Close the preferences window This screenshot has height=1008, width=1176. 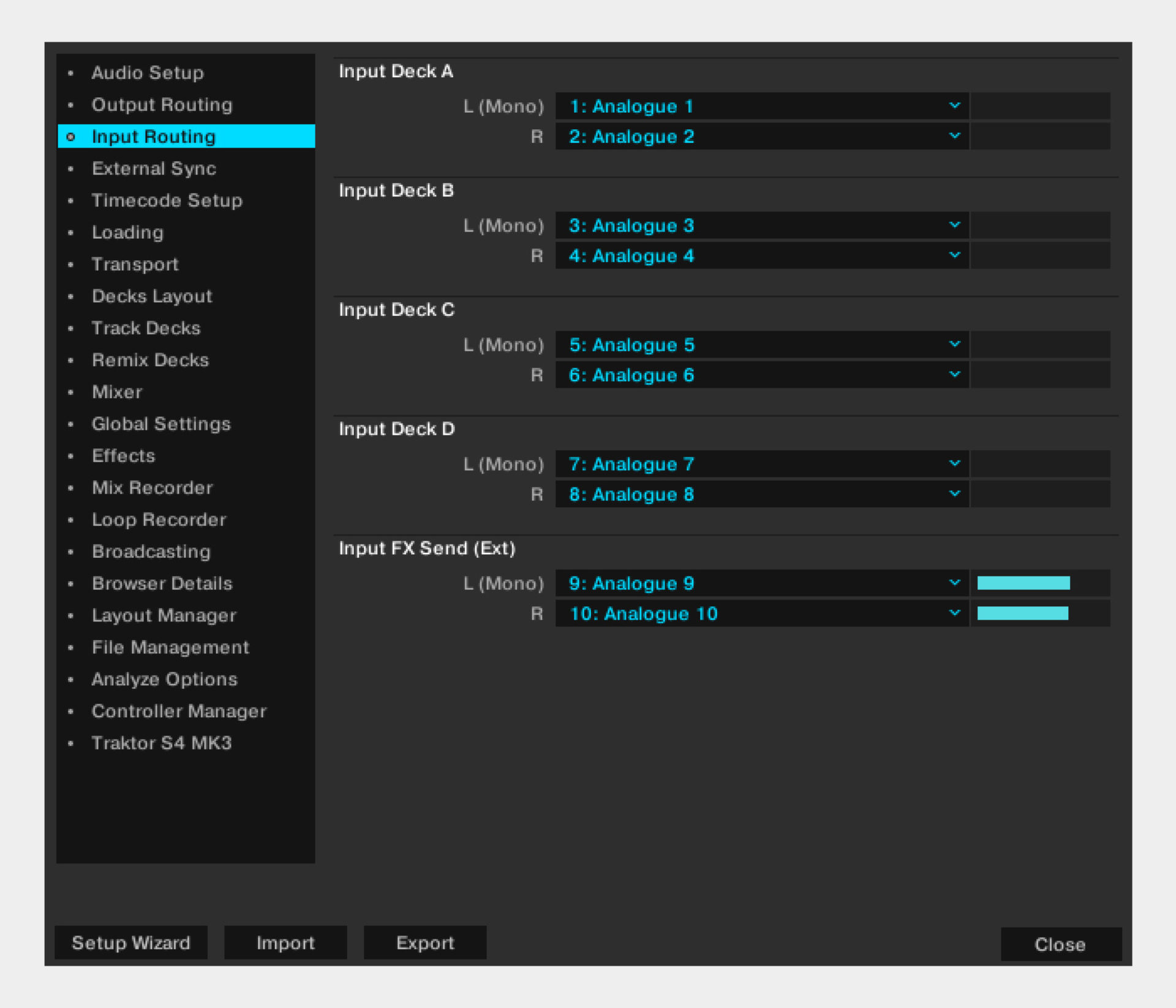[1060, 944]
